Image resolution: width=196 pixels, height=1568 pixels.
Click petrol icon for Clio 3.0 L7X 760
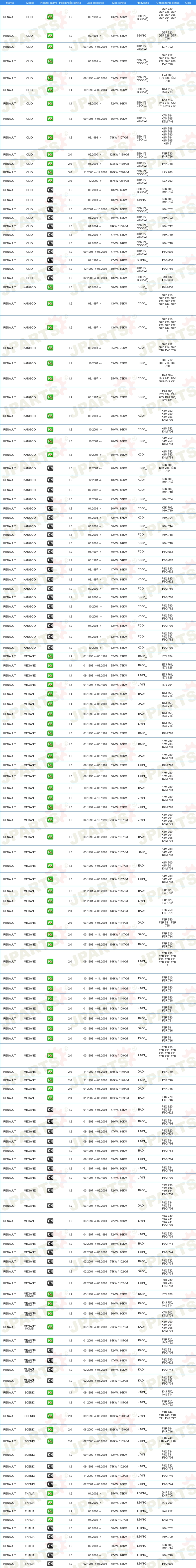pyautogui.click(x=50, y=172)
